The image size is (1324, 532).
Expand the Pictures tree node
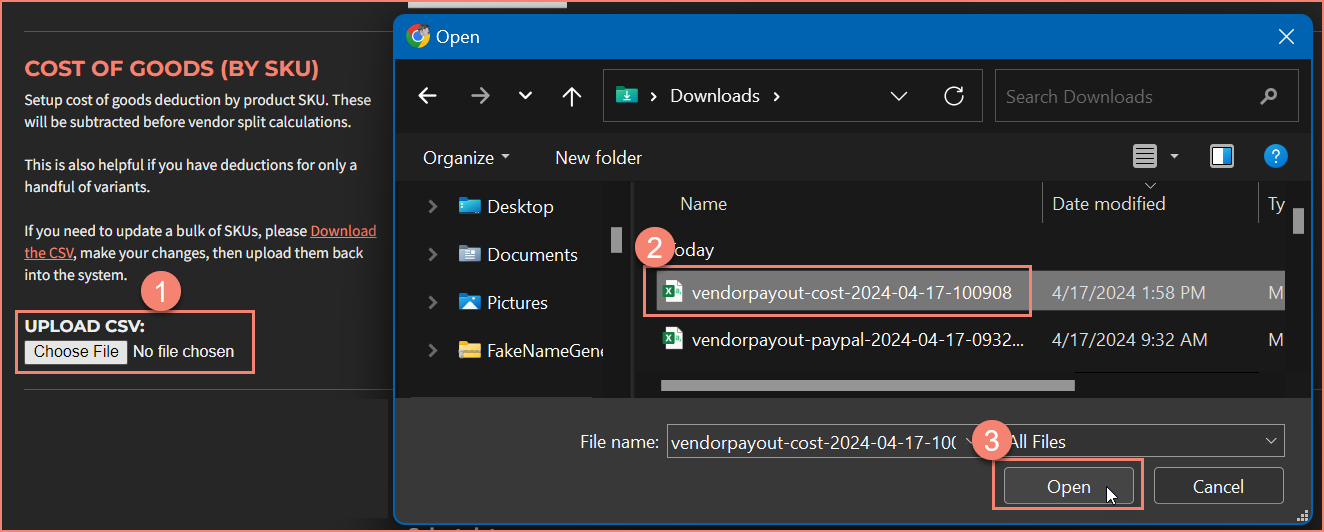click(433, 302)
